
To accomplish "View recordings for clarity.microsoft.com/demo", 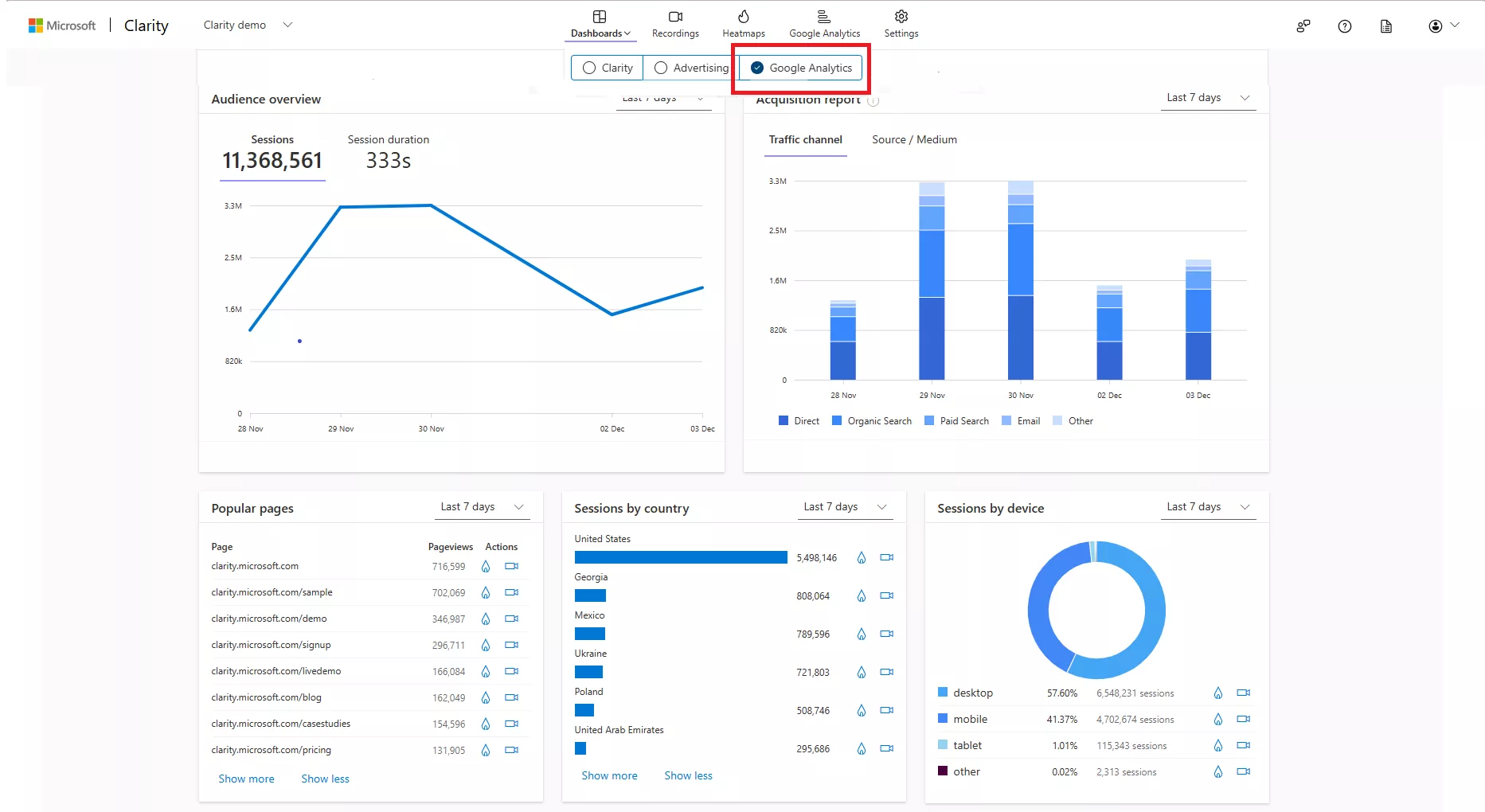I will [x=512, y=619].
